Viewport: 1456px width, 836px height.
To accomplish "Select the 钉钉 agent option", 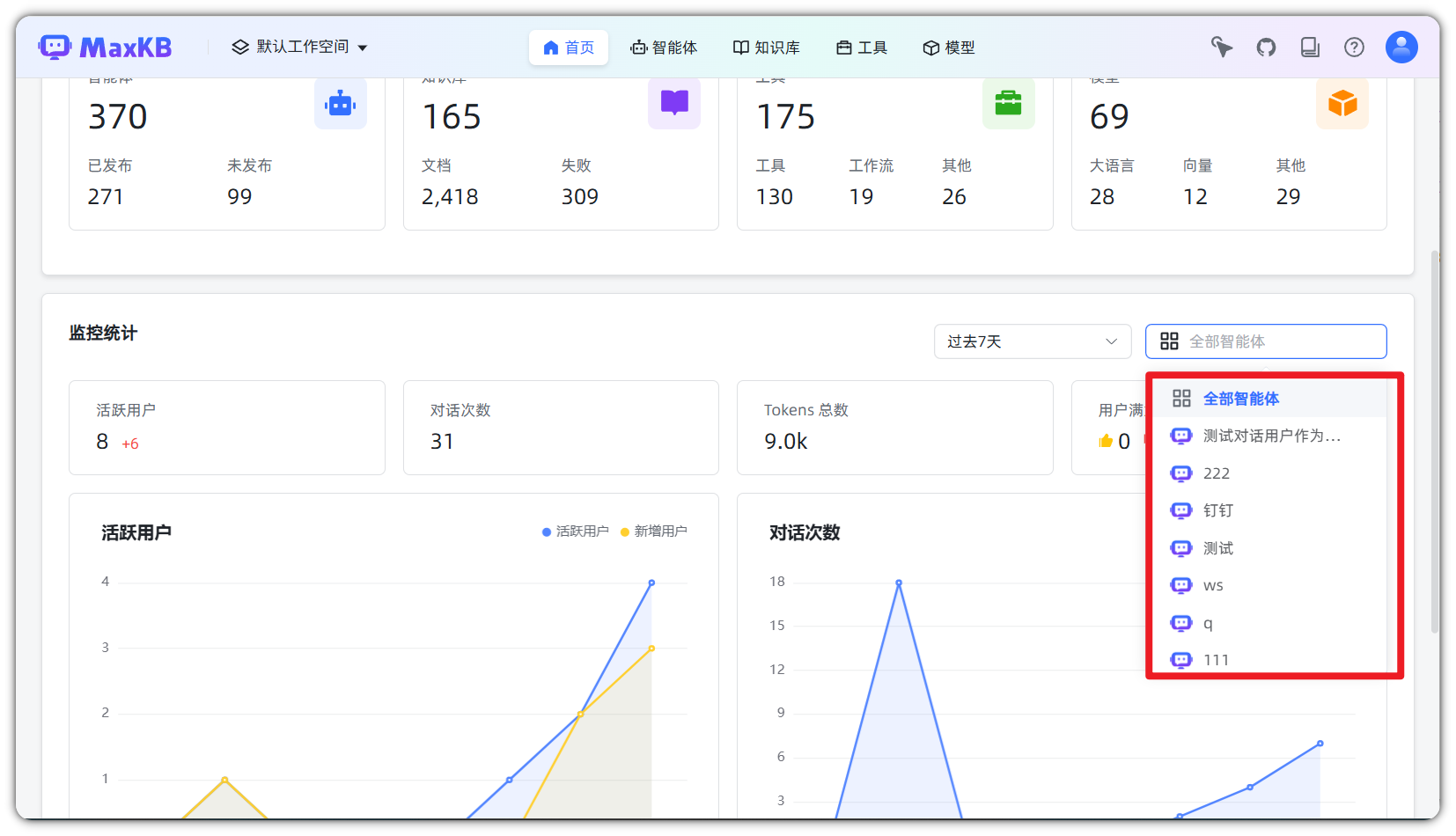I will coord(1269,510).
